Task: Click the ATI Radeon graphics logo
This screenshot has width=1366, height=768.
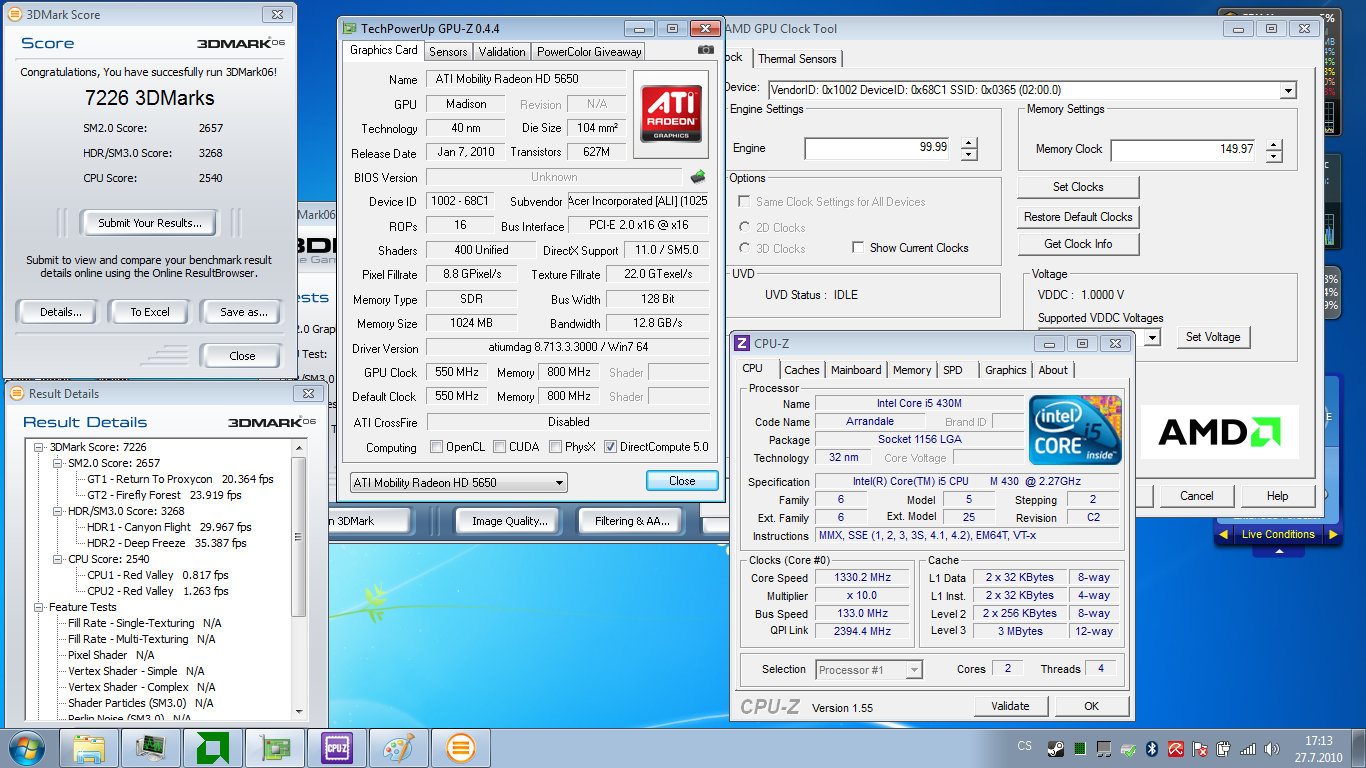Action: [x=671, y=114]
